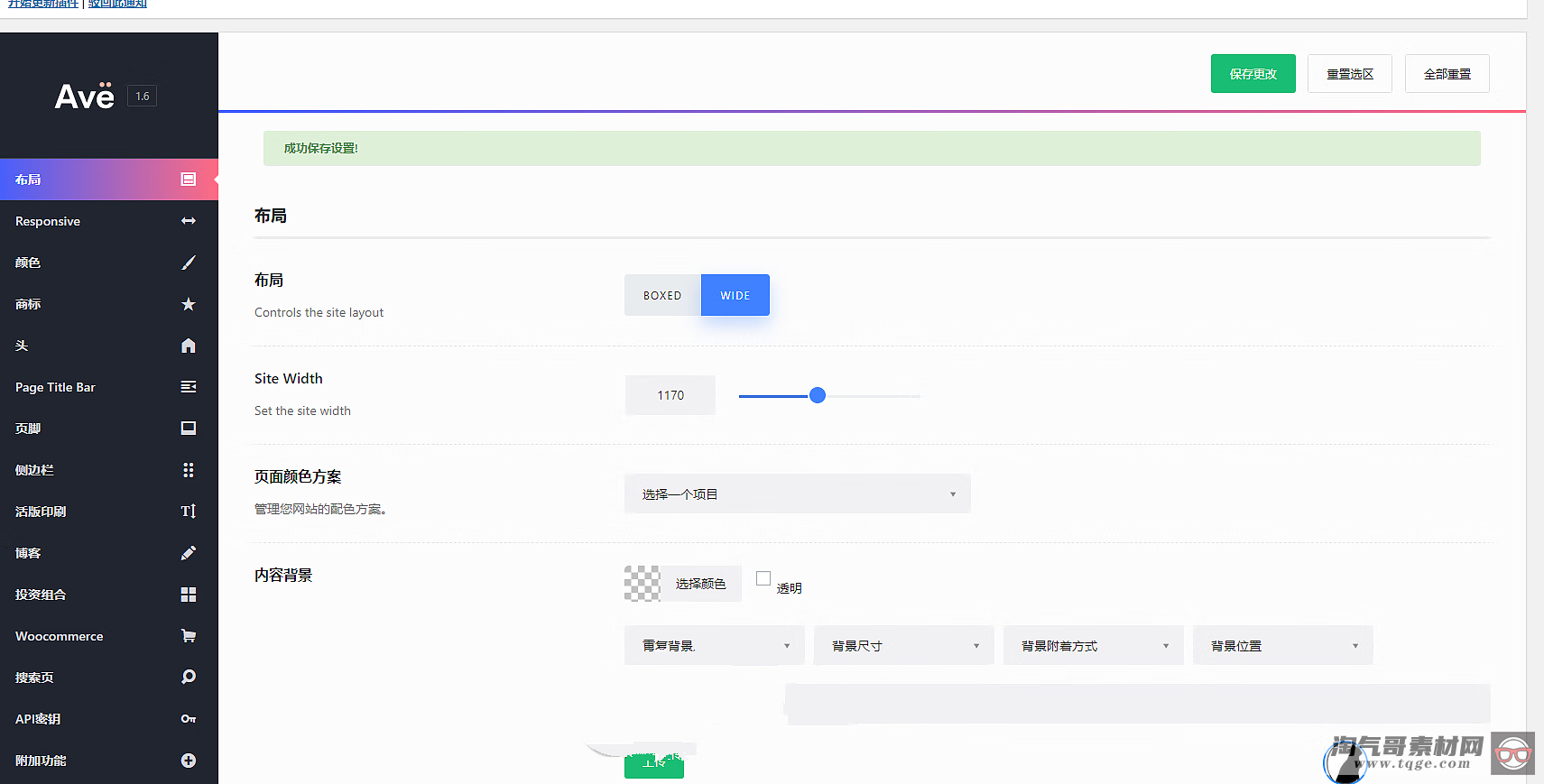Open the Page Title Bar section
The height and width of the screenshot is (784, 1544).
coord(109,387)
